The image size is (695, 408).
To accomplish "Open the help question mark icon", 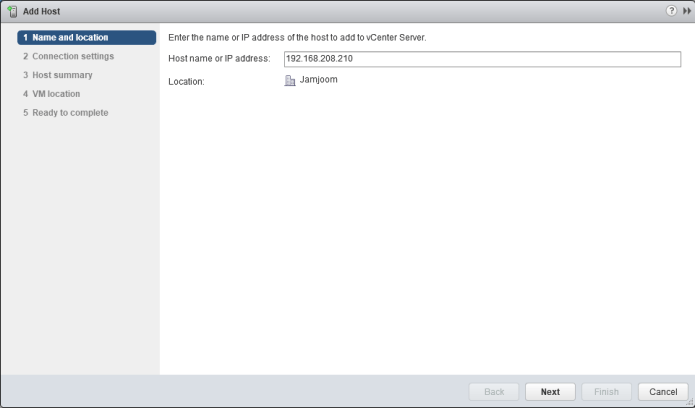I will pyautogui.click(x=671, y=10).
